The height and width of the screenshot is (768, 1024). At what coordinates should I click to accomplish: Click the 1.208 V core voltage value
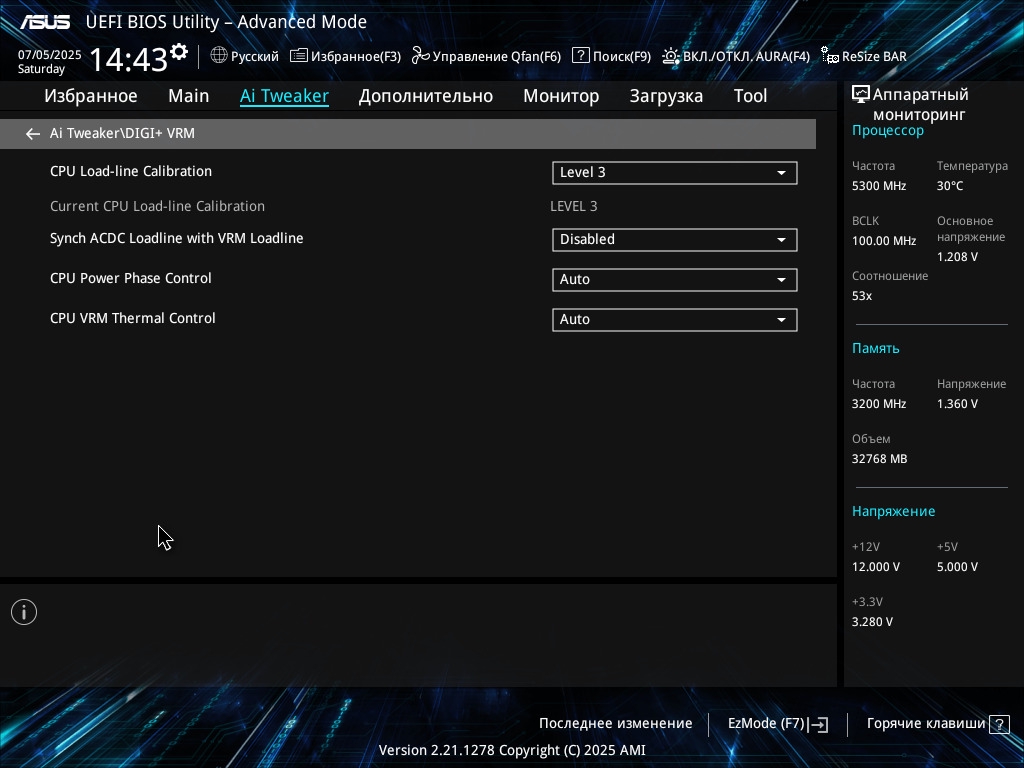coord(957,257)
